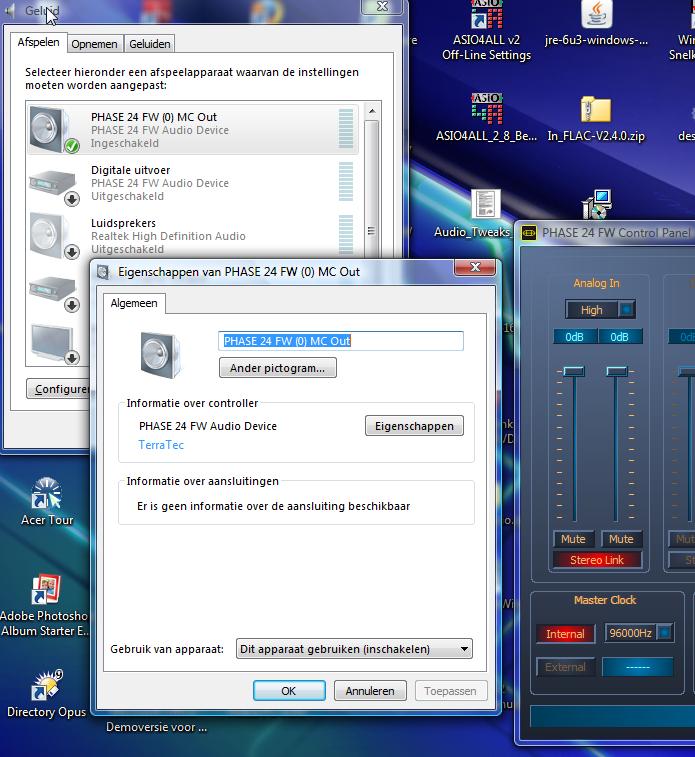The height and width of the screenshot is (757, 695).
Task: Select External master clock
Action: (565, 667)
